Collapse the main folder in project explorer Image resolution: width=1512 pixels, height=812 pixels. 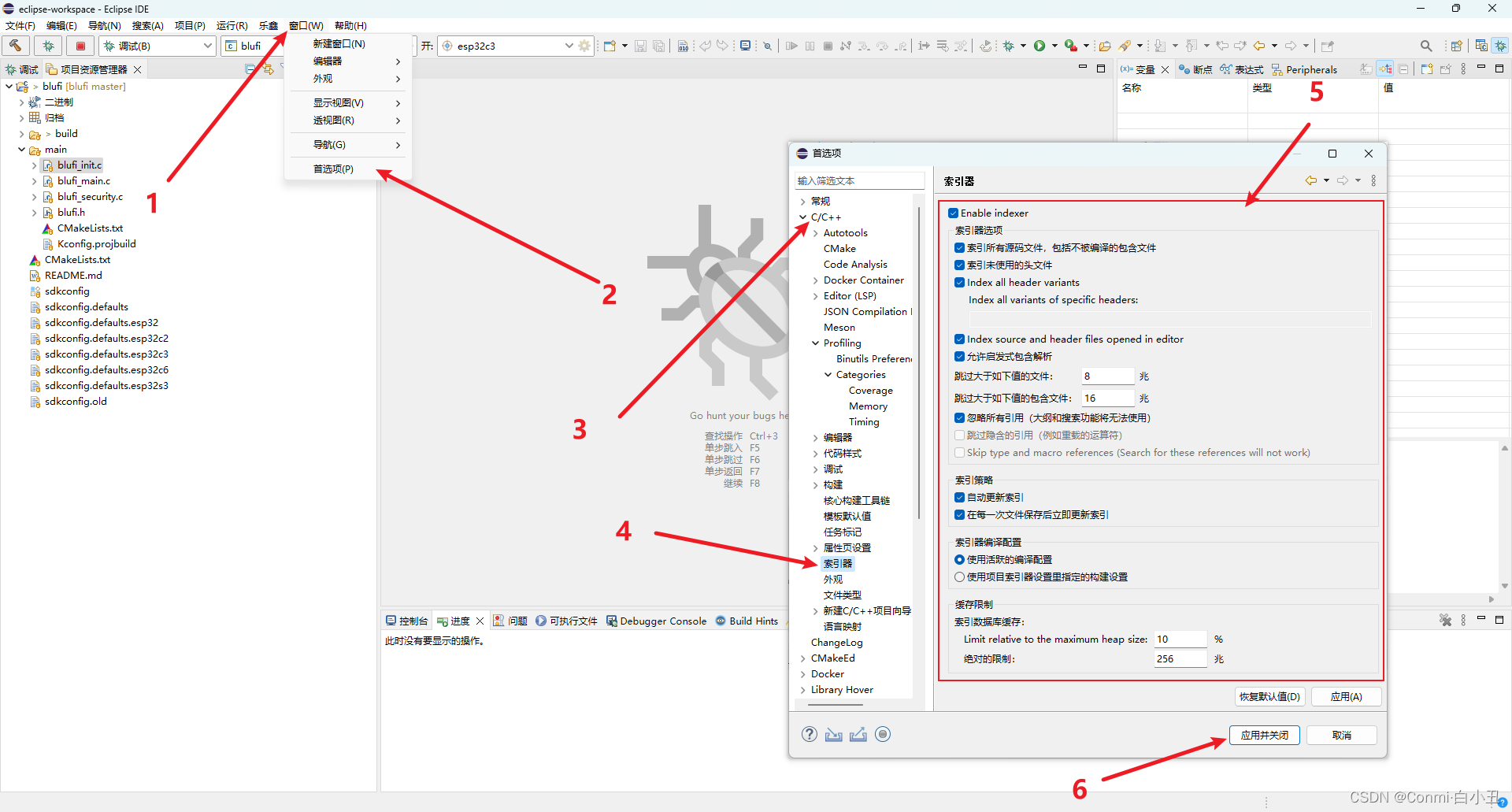click(21, 149)
